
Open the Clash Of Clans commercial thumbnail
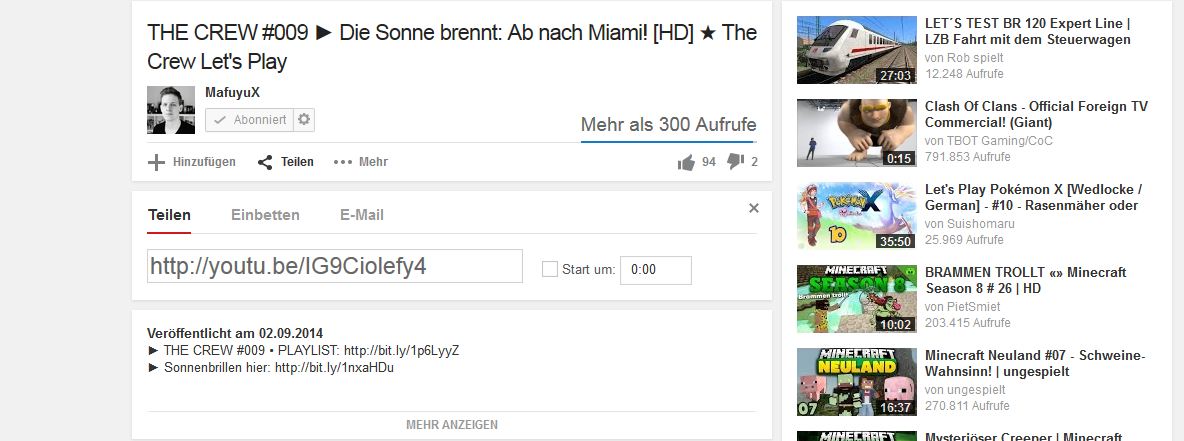point(856,133)
